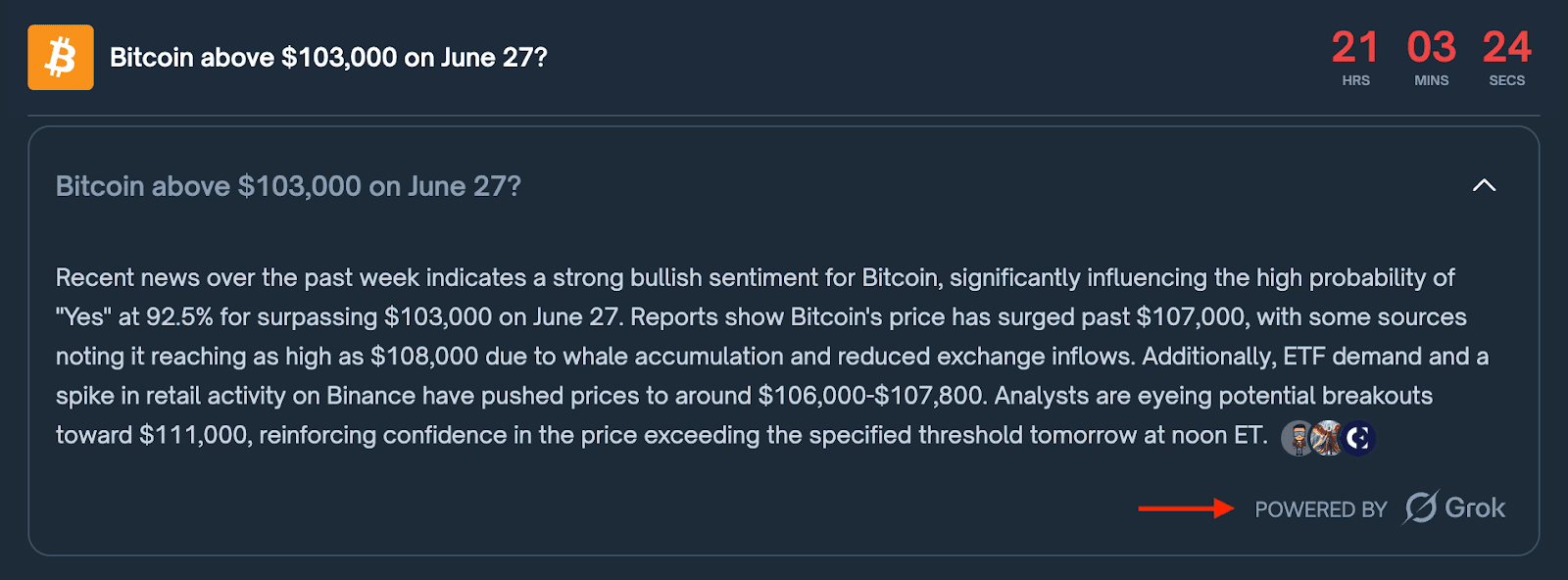Image resolution: width=1568 pixels, height=580 pixels.
Task: Click the red hours countdown number 21
Action: 1355,47
